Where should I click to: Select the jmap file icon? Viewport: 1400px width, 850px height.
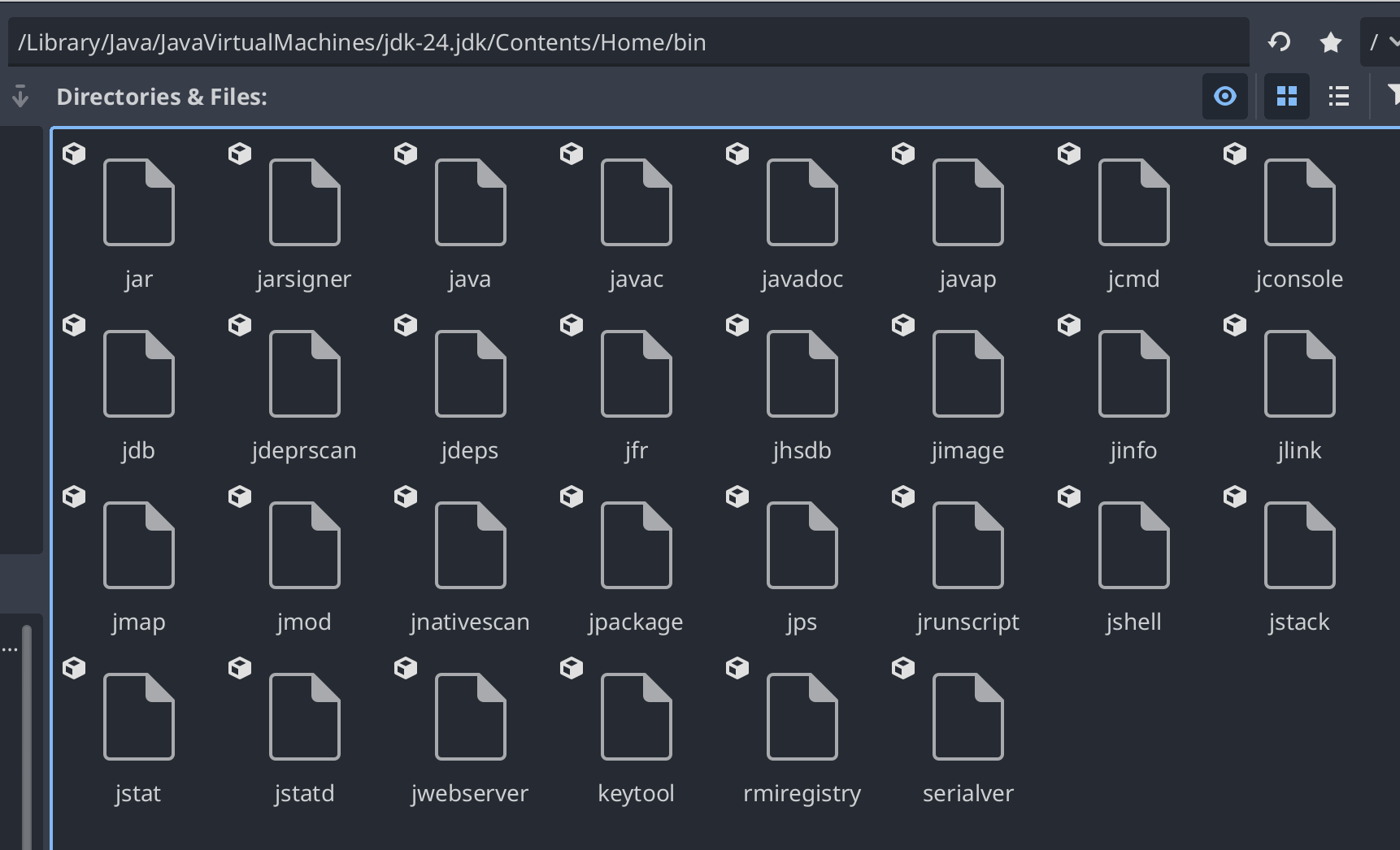pyautogui.click(x=139, y=545)
